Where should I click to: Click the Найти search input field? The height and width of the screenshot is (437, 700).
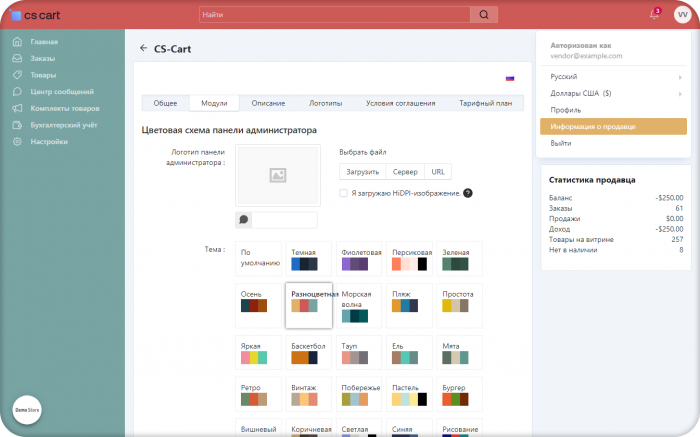pos(335,15)
